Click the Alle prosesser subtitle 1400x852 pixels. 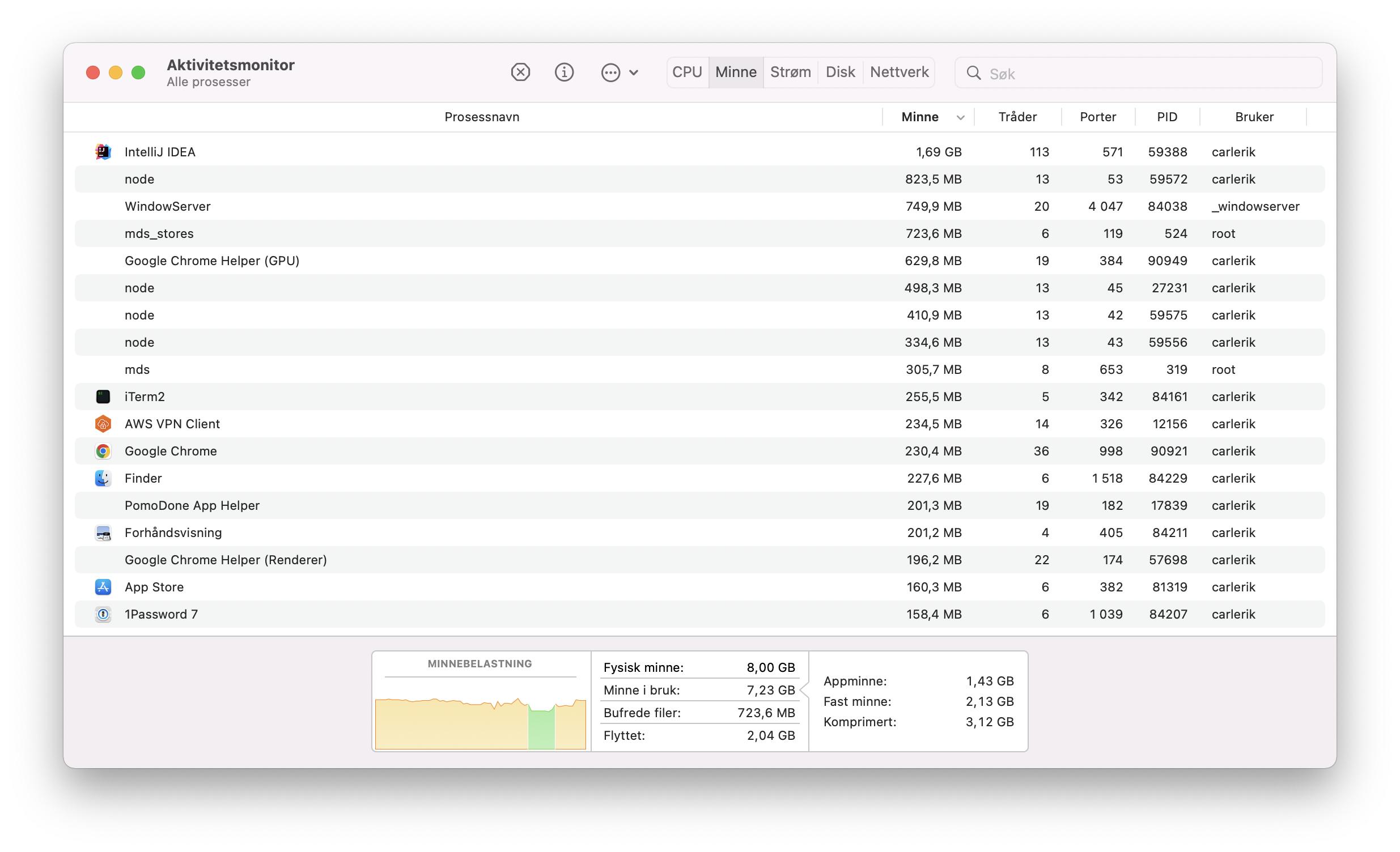208,82
